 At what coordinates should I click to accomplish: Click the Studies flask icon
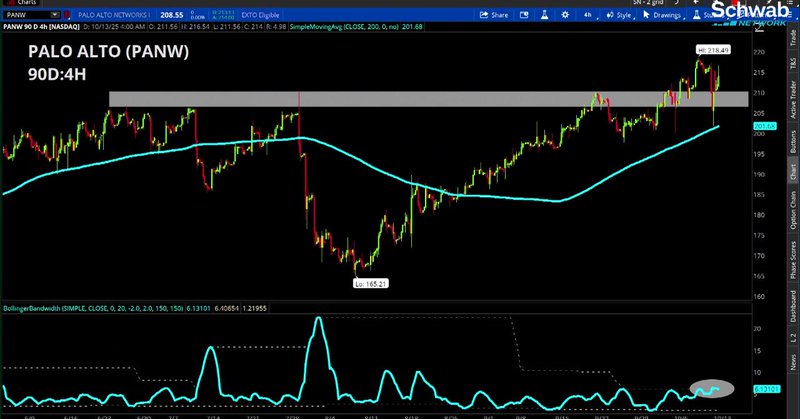pos(696,15)
